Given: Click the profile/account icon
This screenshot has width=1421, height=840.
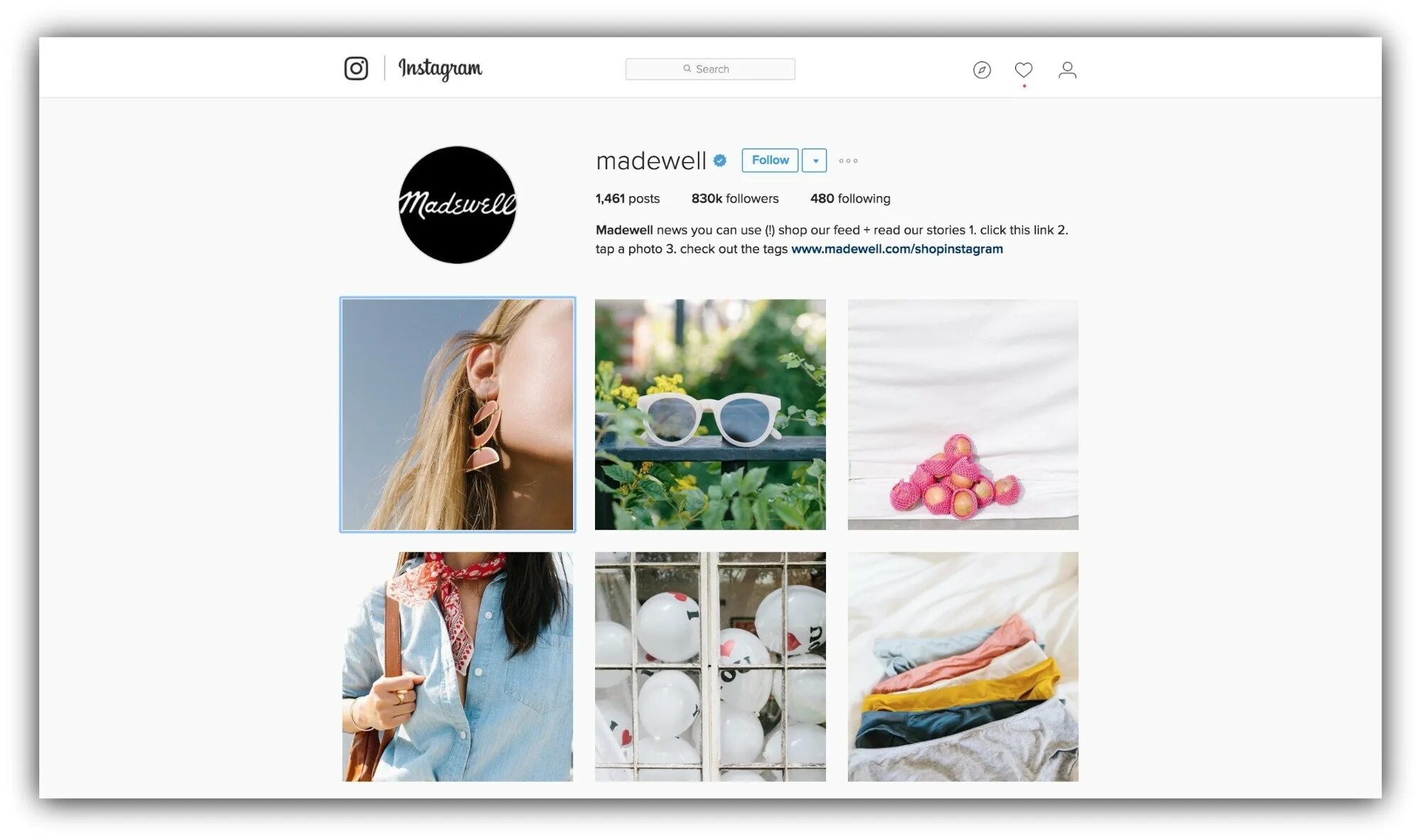Looking at the screenshot, I should click(x=1067, y=68).
